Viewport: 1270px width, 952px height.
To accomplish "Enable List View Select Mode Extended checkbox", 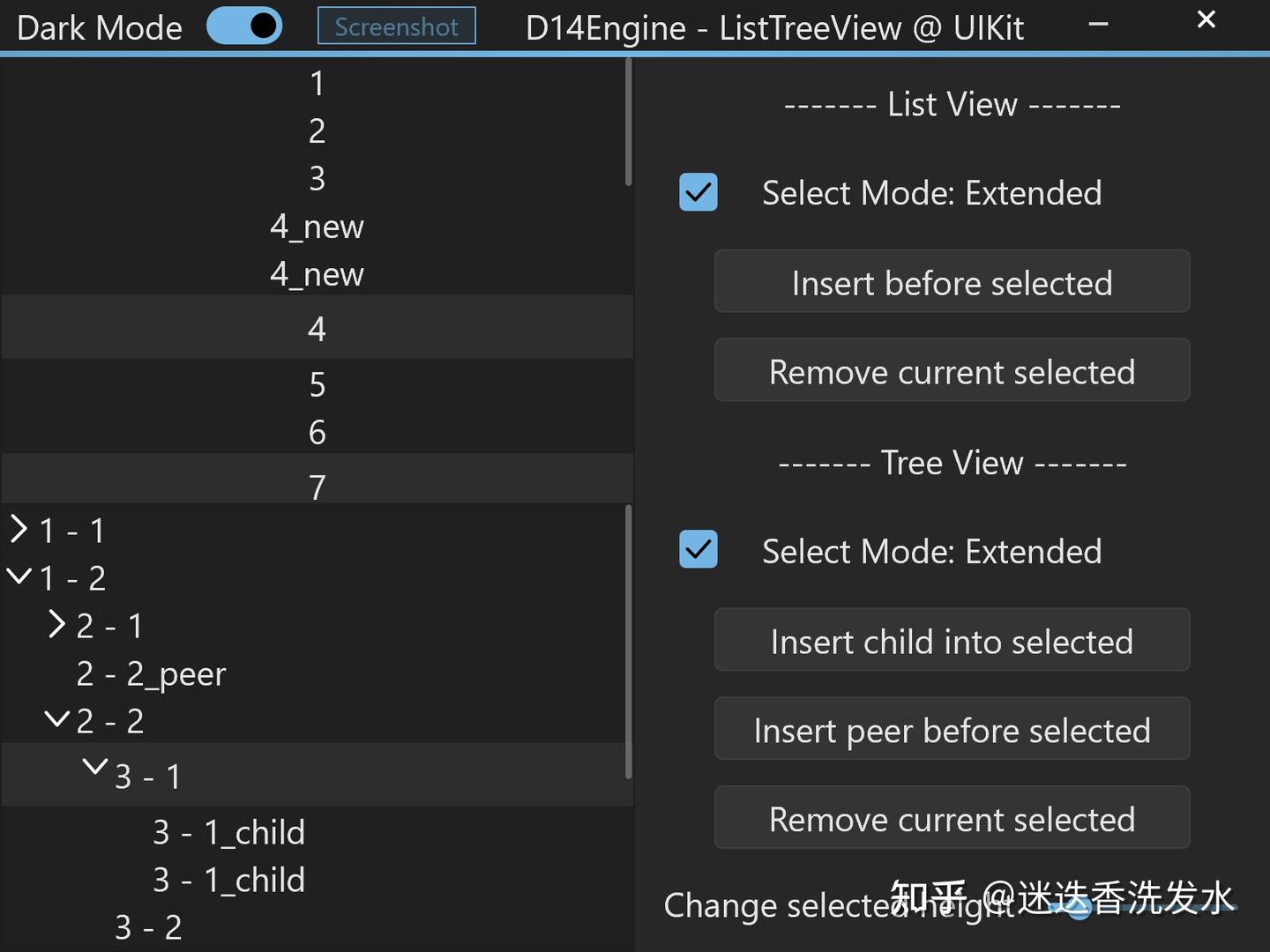I will click(698, 192).
